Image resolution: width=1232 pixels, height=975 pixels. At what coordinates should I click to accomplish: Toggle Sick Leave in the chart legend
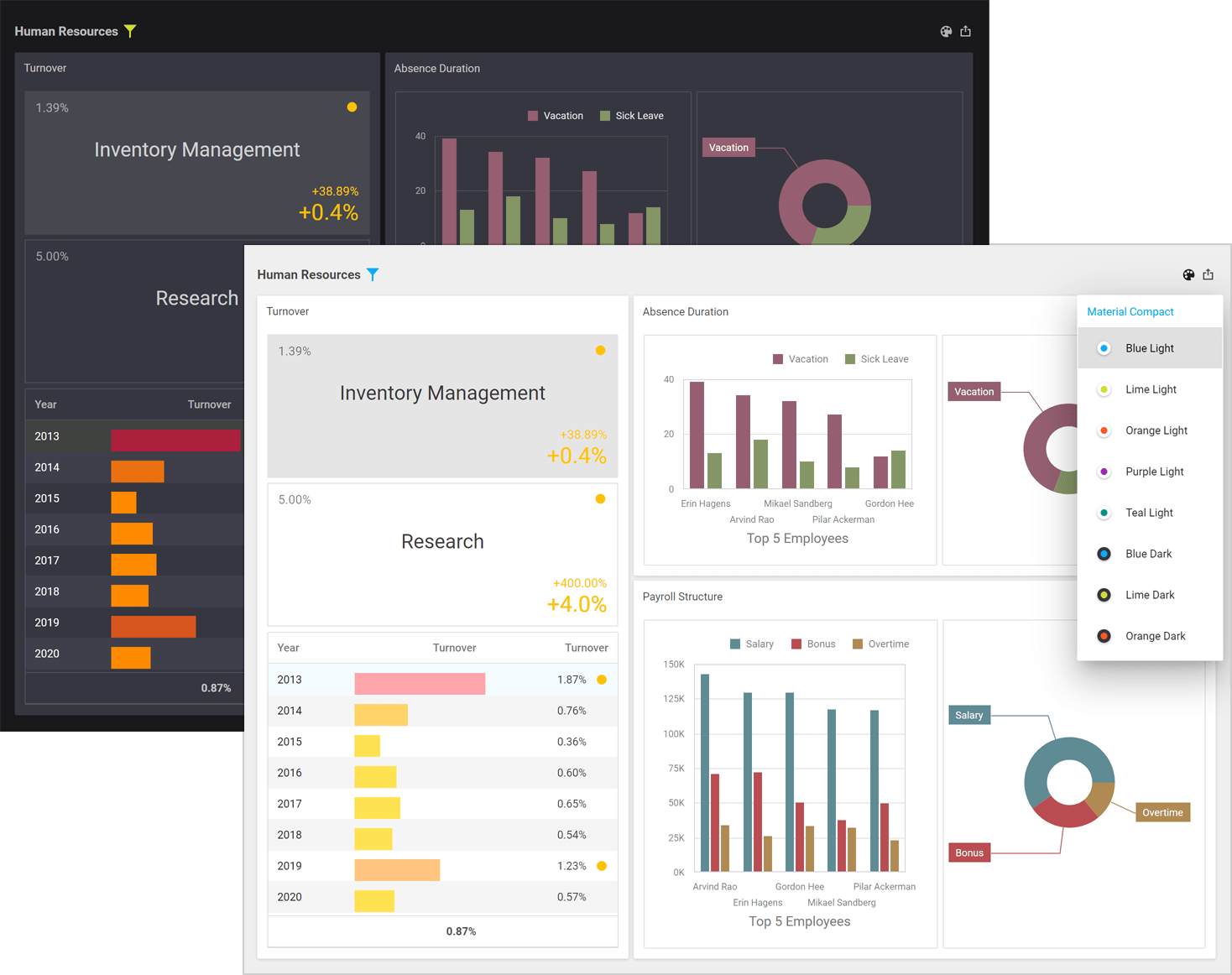[x=877, y=358]
